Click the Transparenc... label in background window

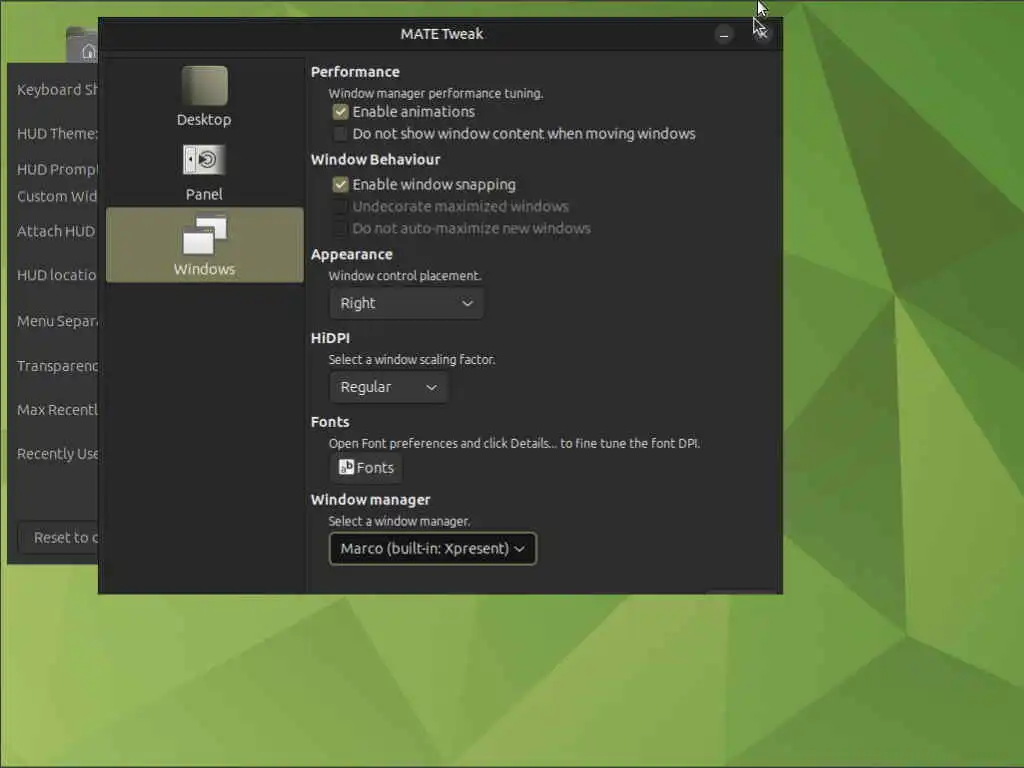(57, 366)
